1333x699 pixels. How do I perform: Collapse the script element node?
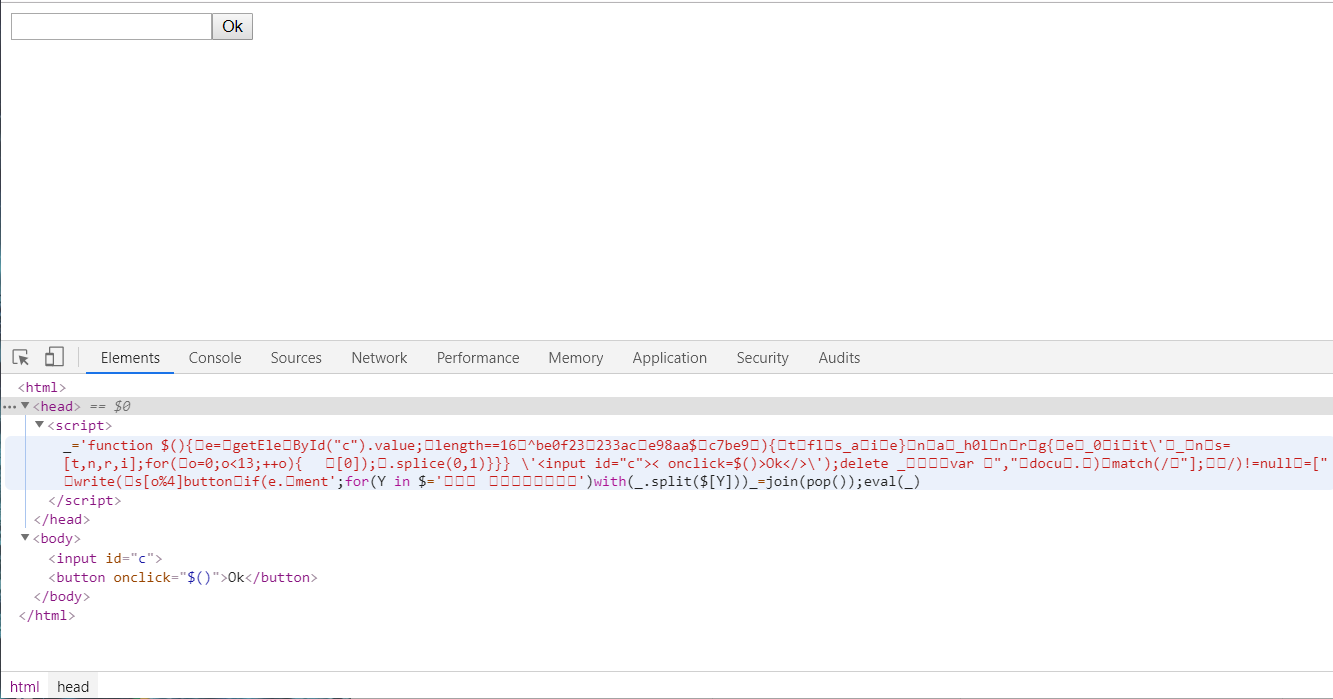[x=39, y=425]
